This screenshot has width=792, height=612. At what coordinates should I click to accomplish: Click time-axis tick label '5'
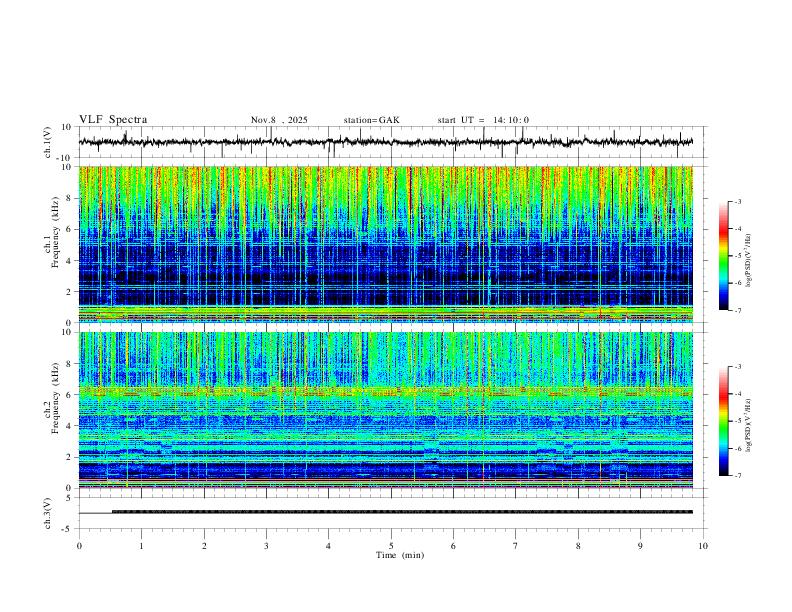pyautogui.click(x=391, y=546)
